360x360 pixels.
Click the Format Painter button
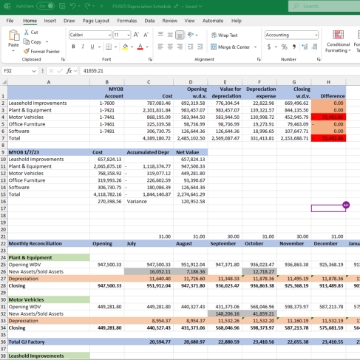pyautogui.click(x=42, y=51)
